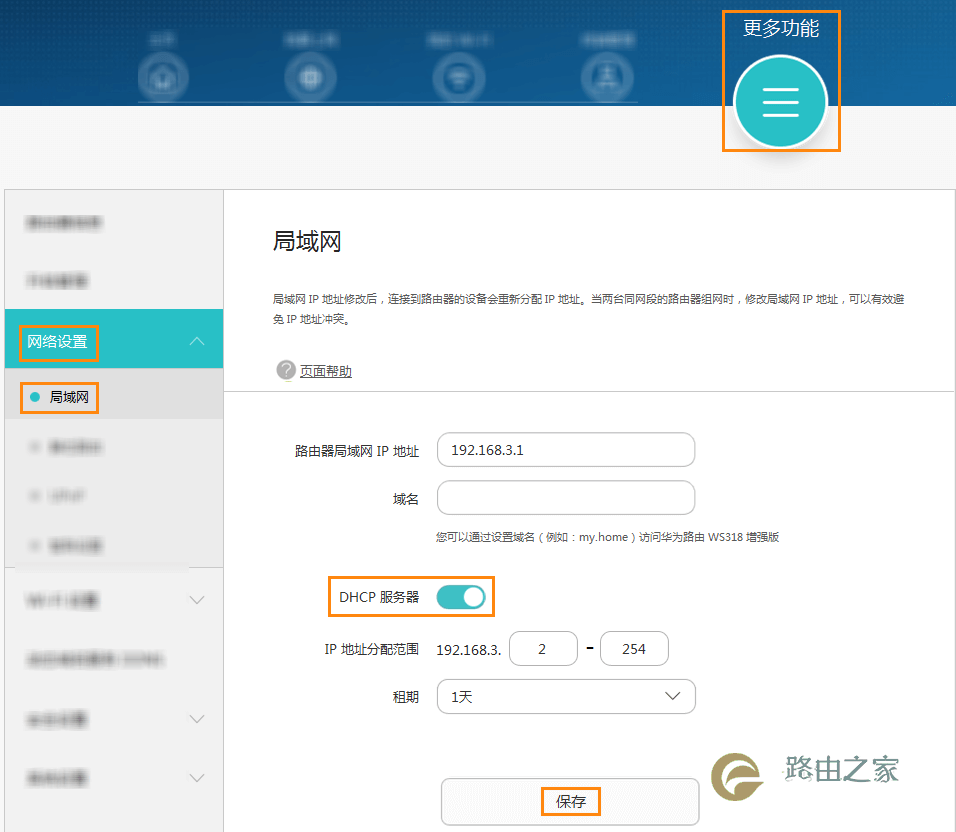Open the 租期 lease time dropdown

point(566,696)
